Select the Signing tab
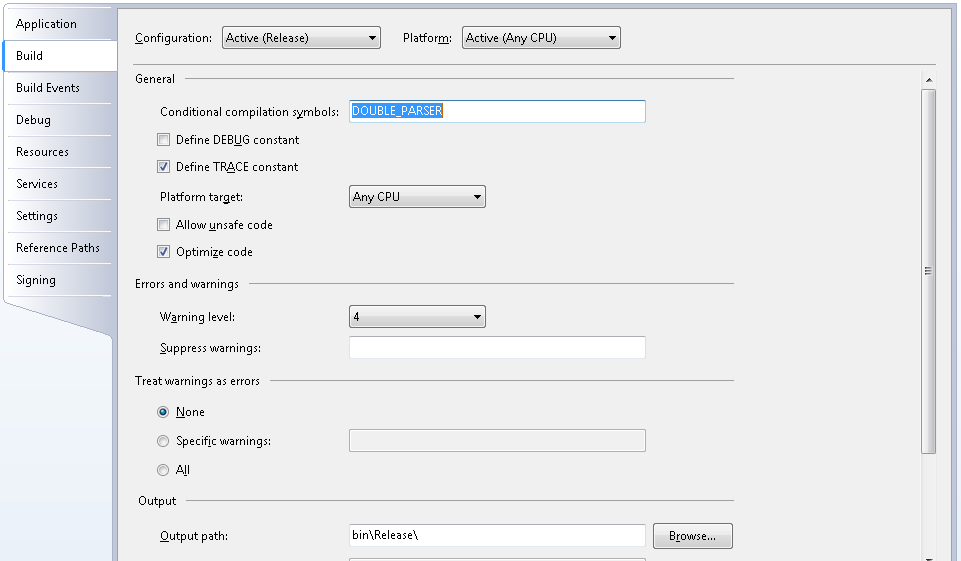Viewport: 961px width, 561px height. [x=36, y=280]
